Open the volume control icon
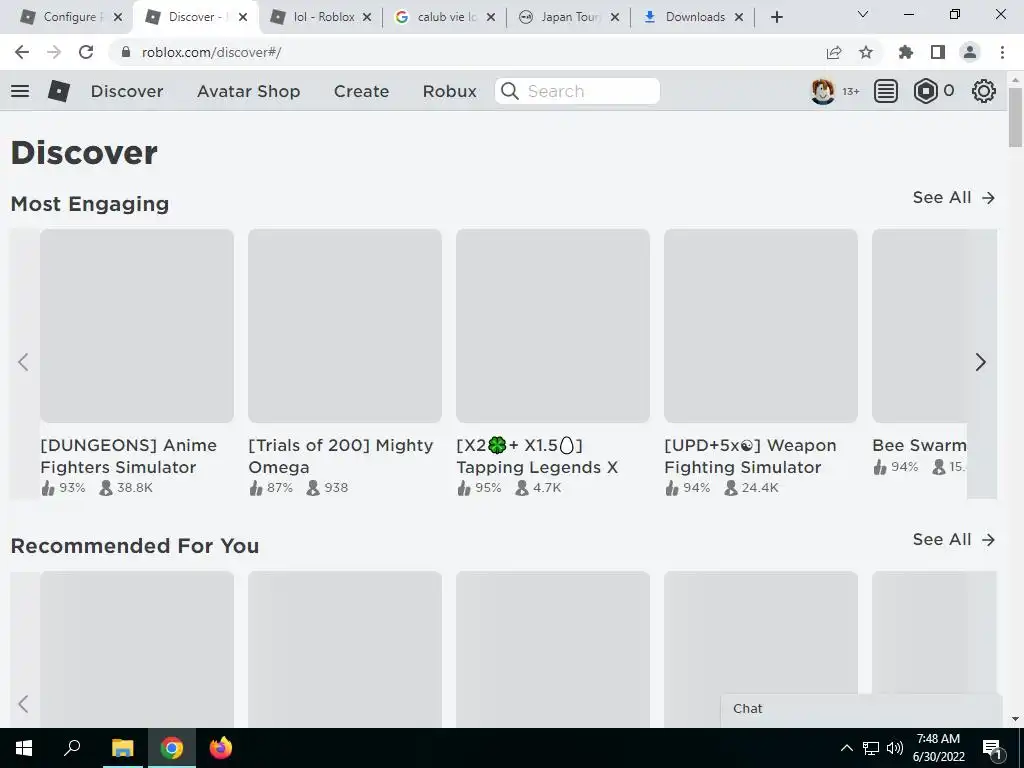 tap(895, 748)
